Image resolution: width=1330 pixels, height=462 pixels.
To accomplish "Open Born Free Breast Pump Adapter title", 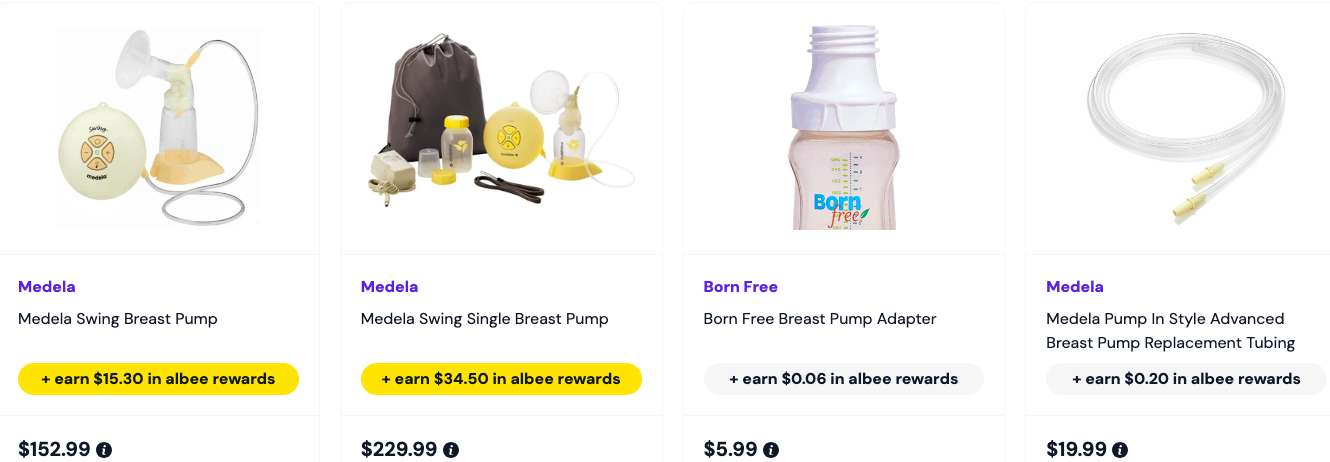I will tap(820, 319).
